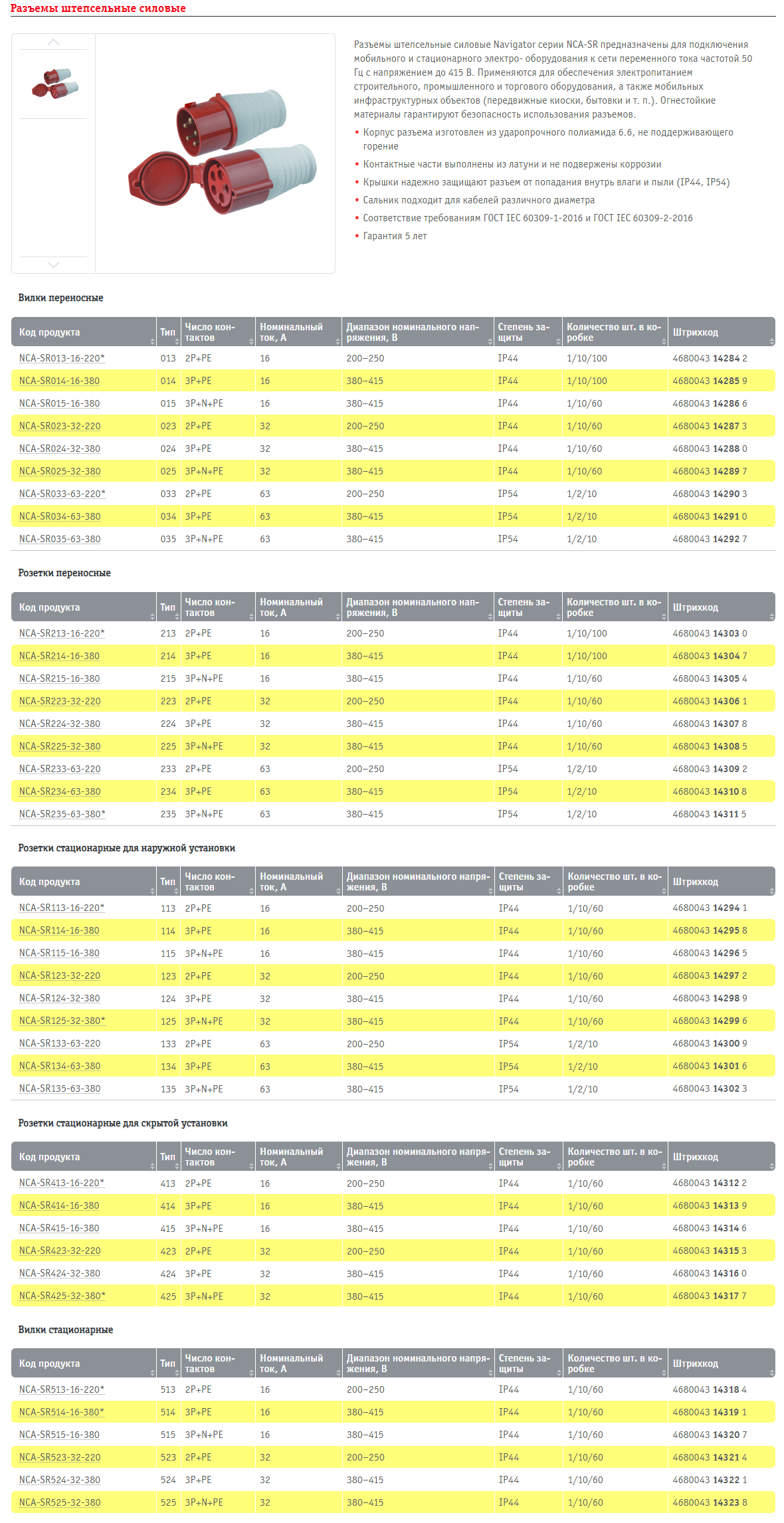Open product link NCA-SR125-32-380
The width and height of the screenshot is (784, 1523).
62,1021
